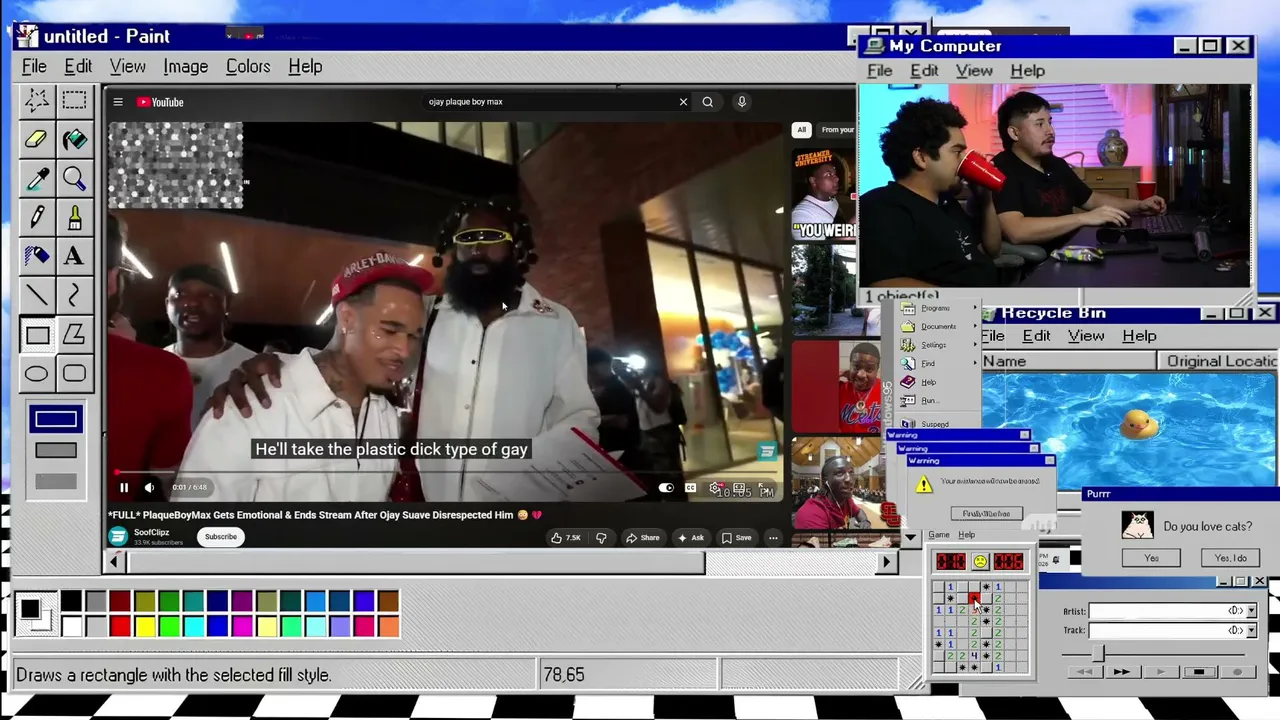This screenshot has width=1280, height=720.
Task: Select the rectangular Select tool in Paint
Action: 74,100
